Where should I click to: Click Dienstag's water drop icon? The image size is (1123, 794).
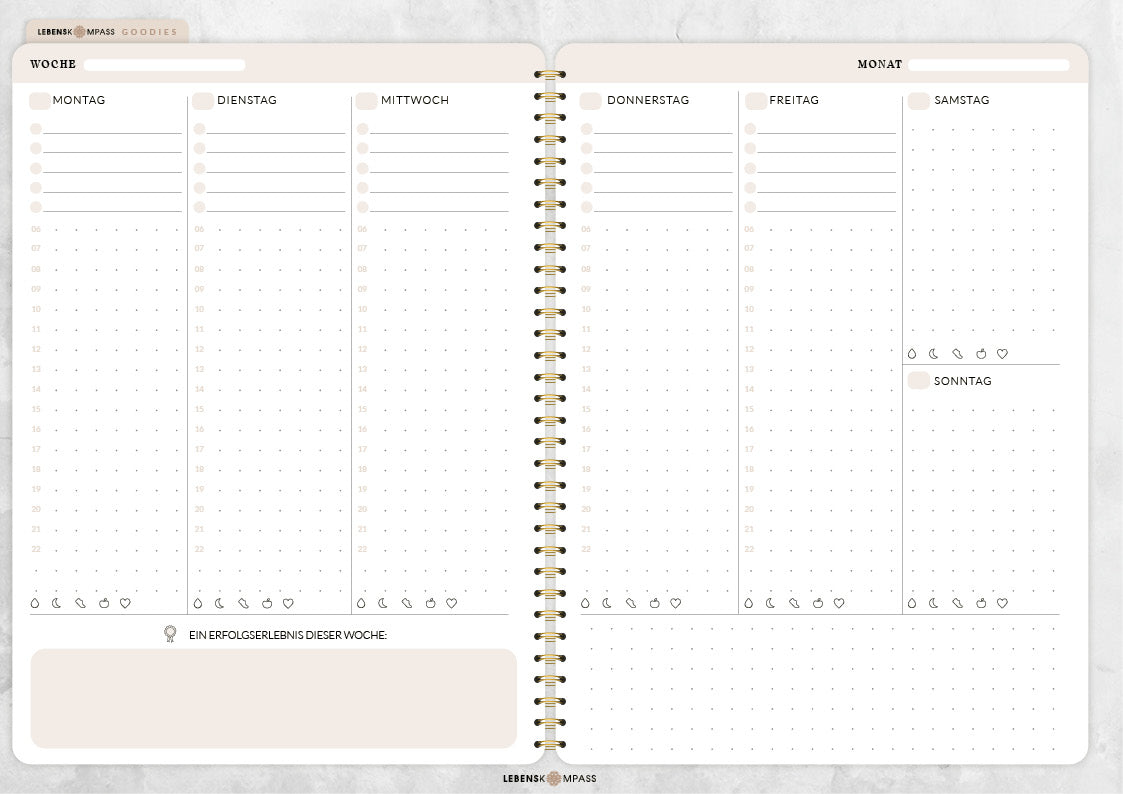[198, 604]
